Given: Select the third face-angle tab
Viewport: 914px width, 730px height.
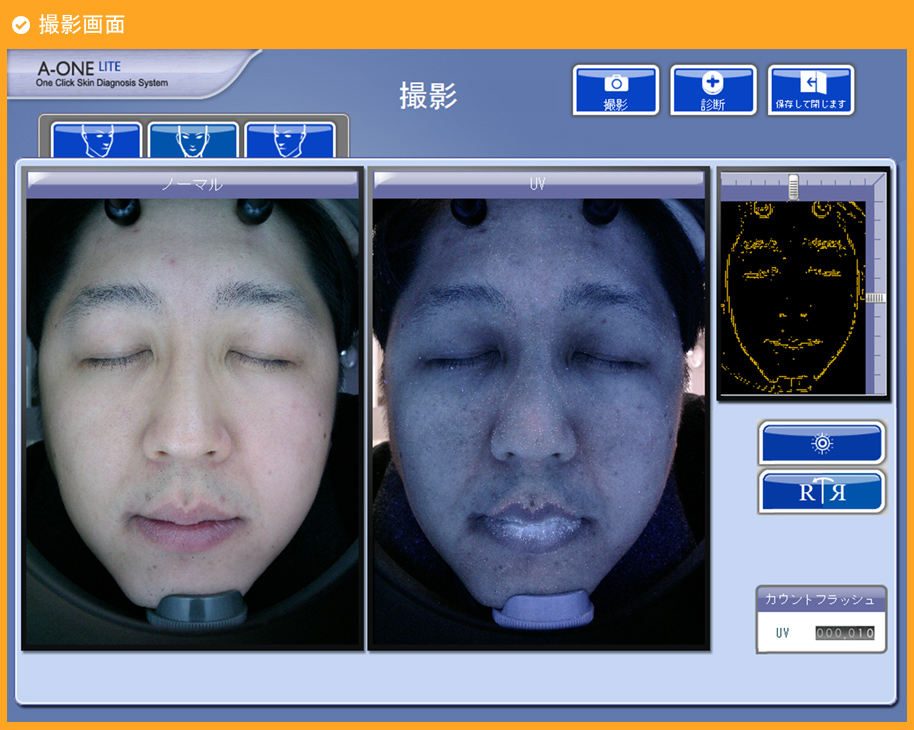Looking at the screenshot, I should coord(290,140).
